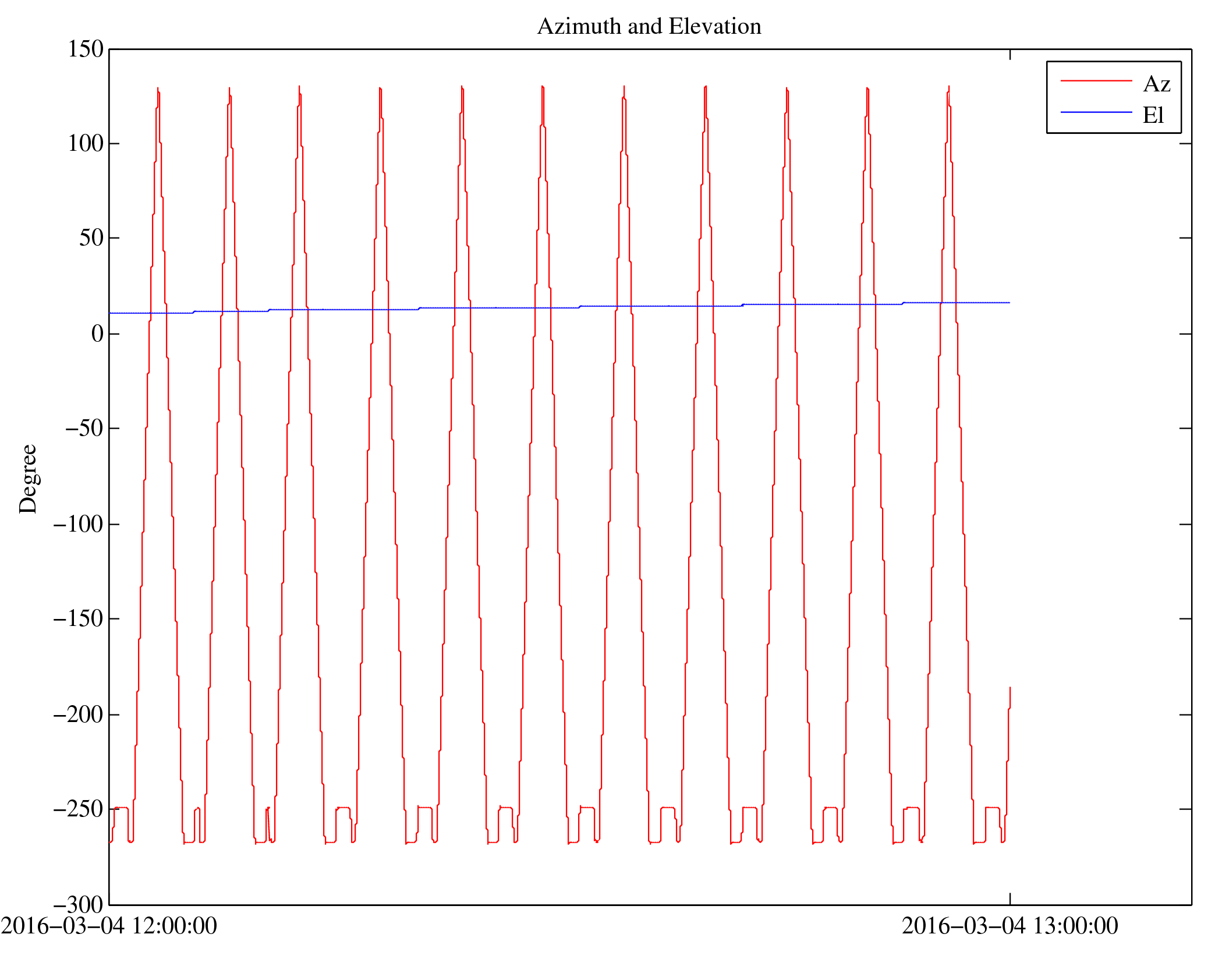
Task: Click the El legend entry label
Action: [x=1153, y=115]
